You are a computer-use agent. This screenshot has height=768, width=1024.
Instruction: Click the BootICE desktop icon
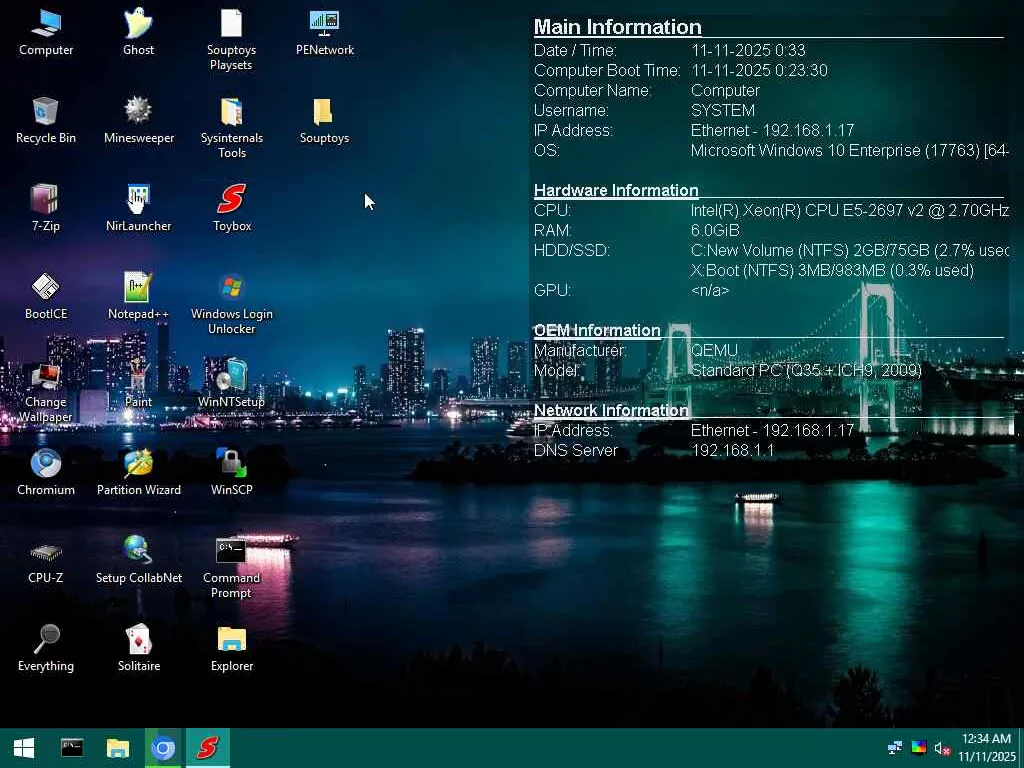pos(45,288)
